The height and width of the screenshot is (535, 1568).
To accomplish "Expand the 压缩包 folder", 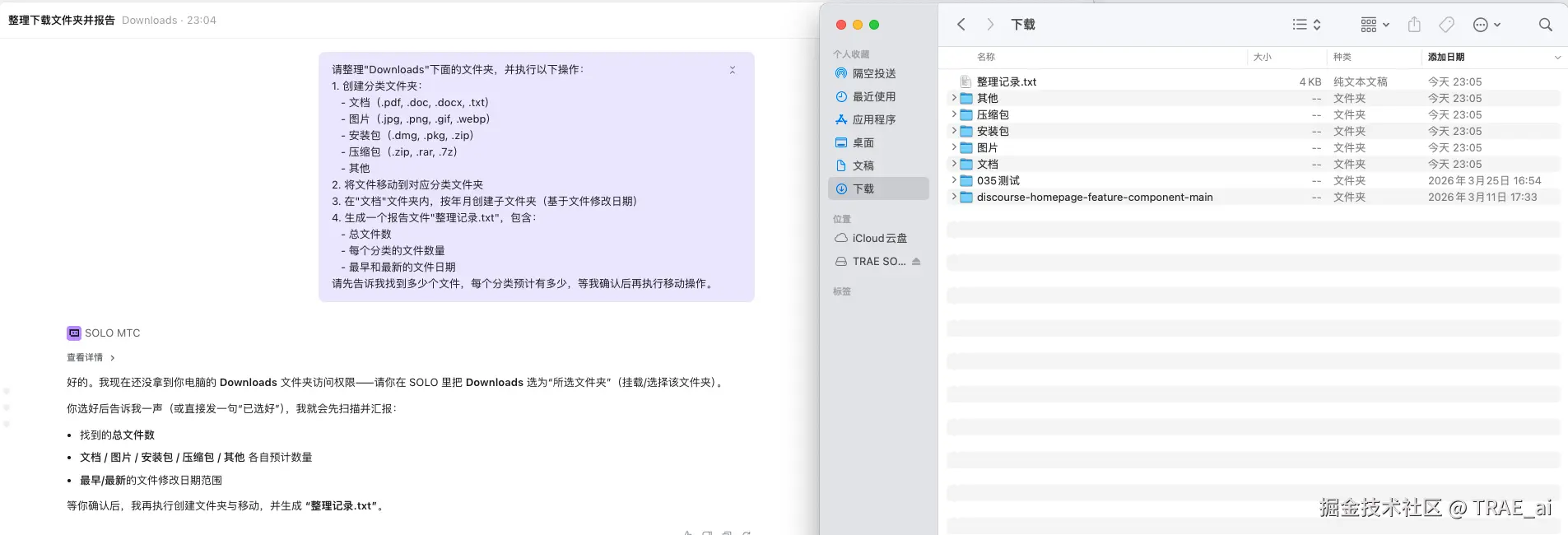I will pos(954,114).
